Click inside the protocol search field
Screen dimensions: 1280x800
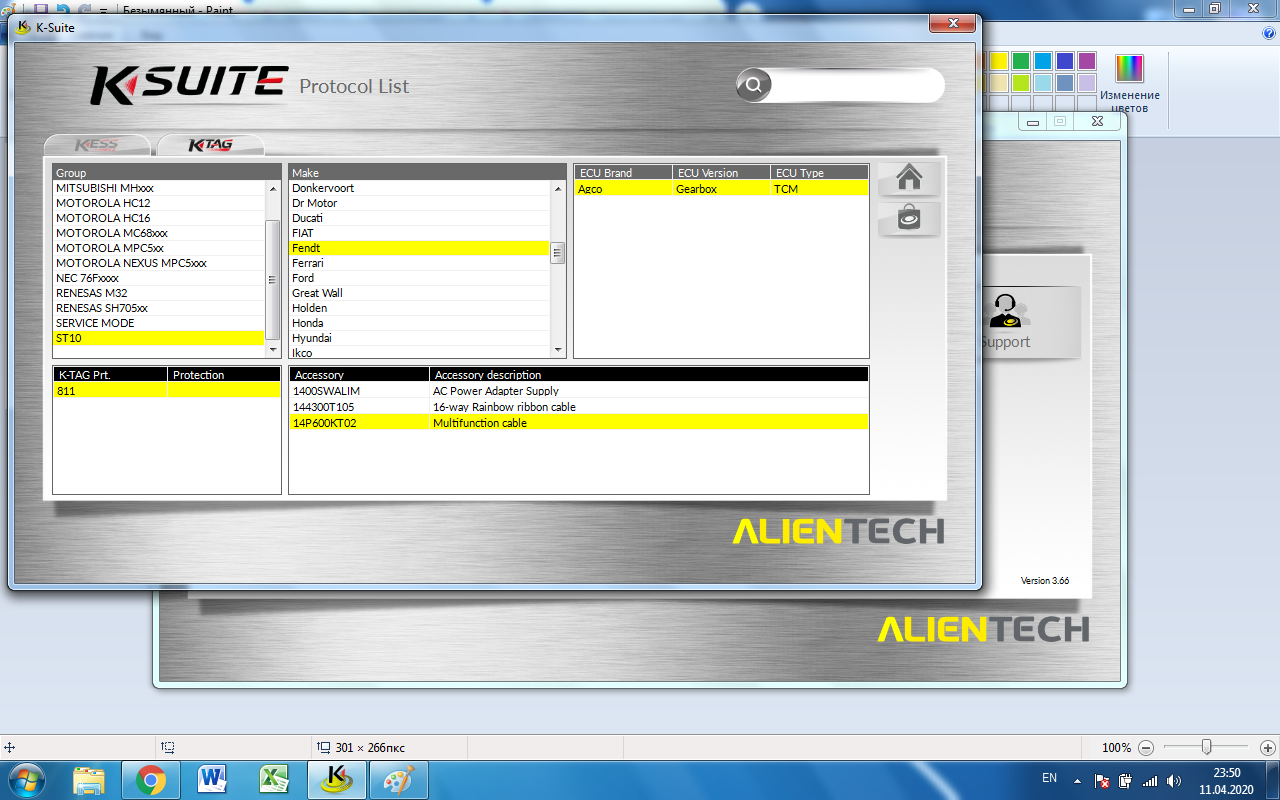click(x=855, y=85)
